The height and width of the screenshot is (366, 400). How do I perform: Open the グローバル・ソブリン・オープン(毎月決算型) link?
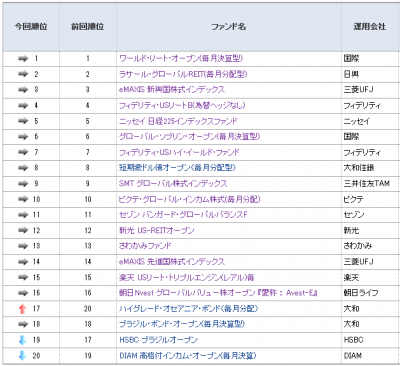(189, 137)
